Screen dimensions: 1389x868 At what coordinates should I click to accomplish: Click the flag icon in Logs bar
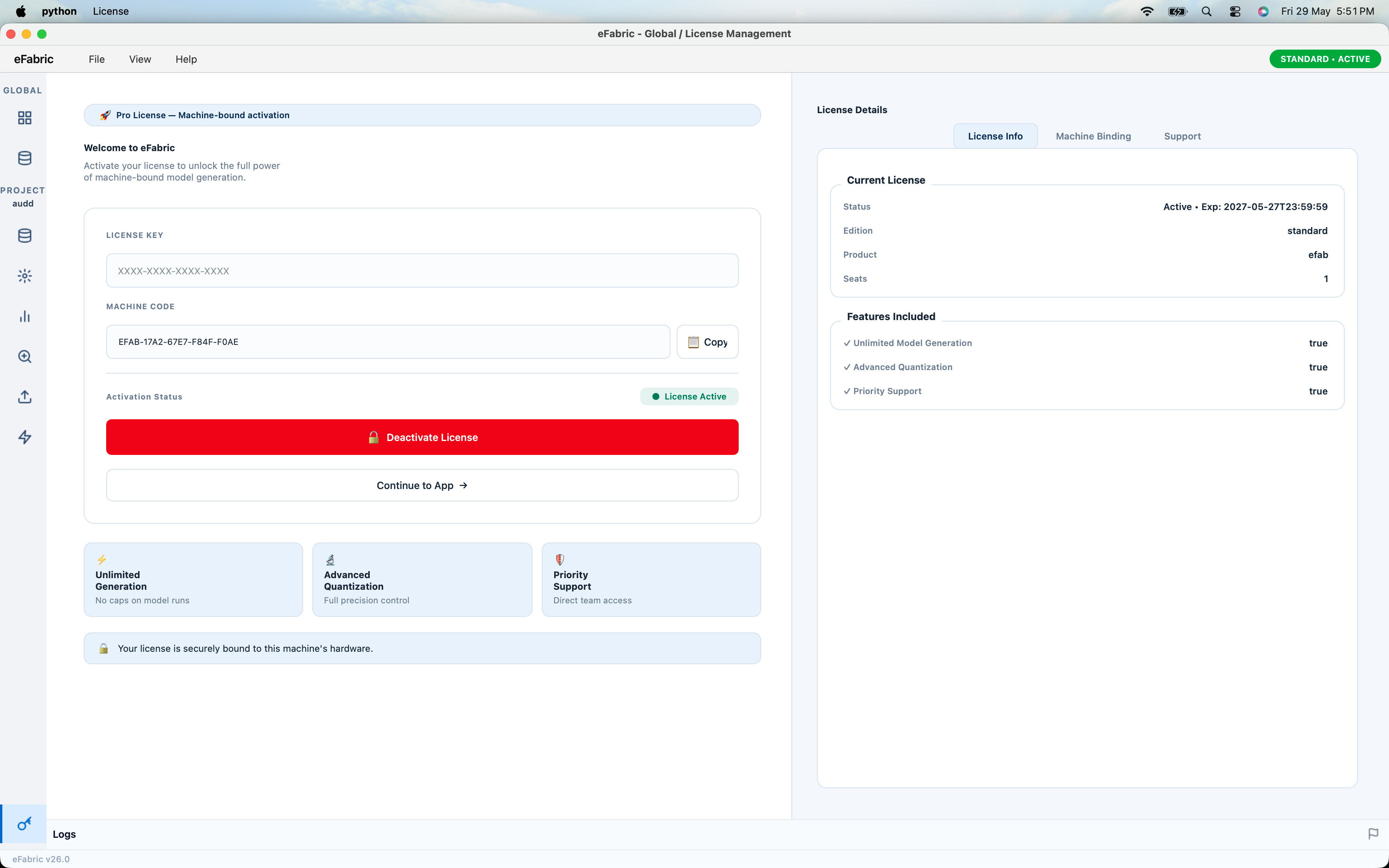pyautogui.click(x=1373, y=834)
